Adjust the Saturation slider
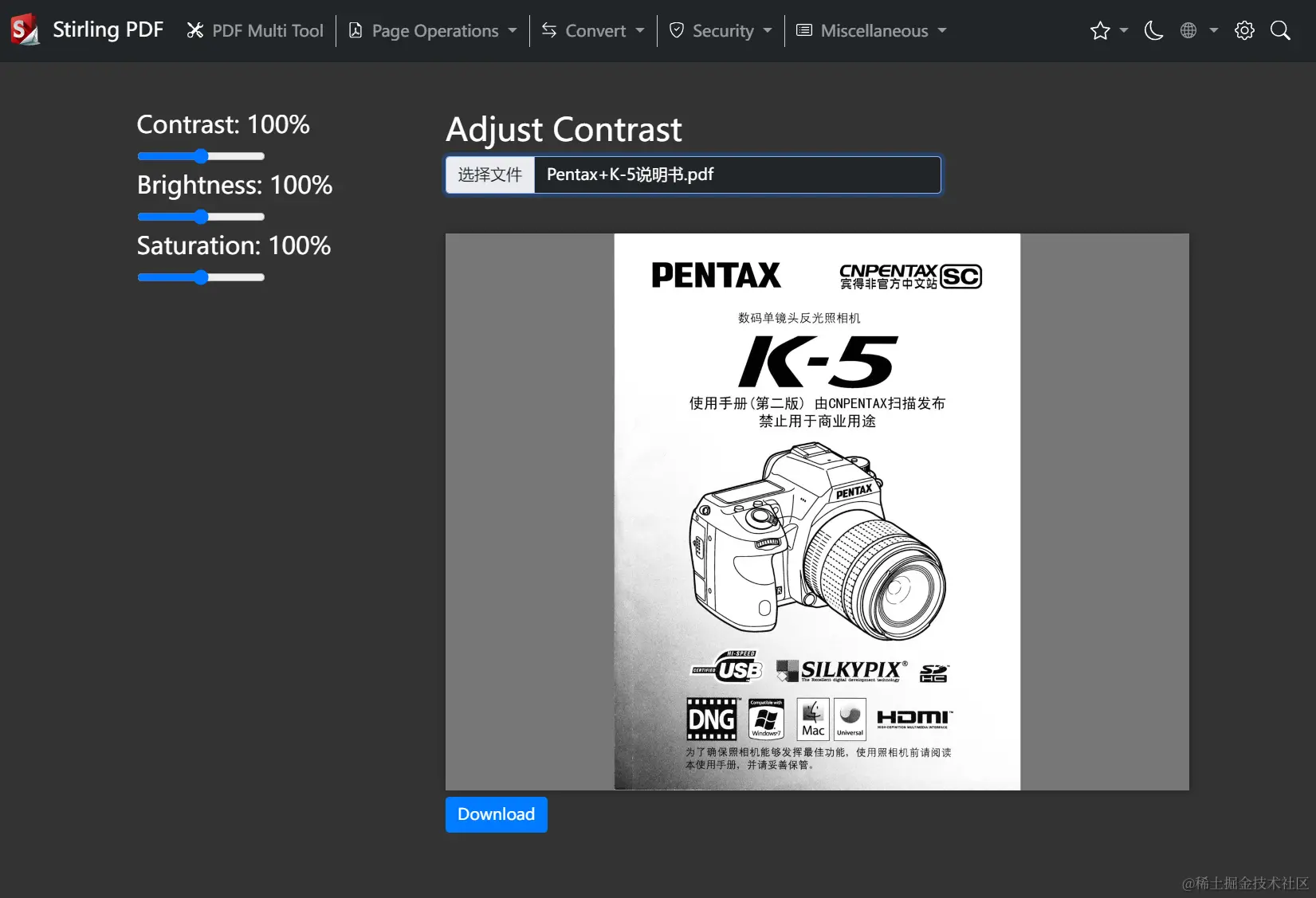The height and width of the screenshot is (898, 1316). (201, 277)
